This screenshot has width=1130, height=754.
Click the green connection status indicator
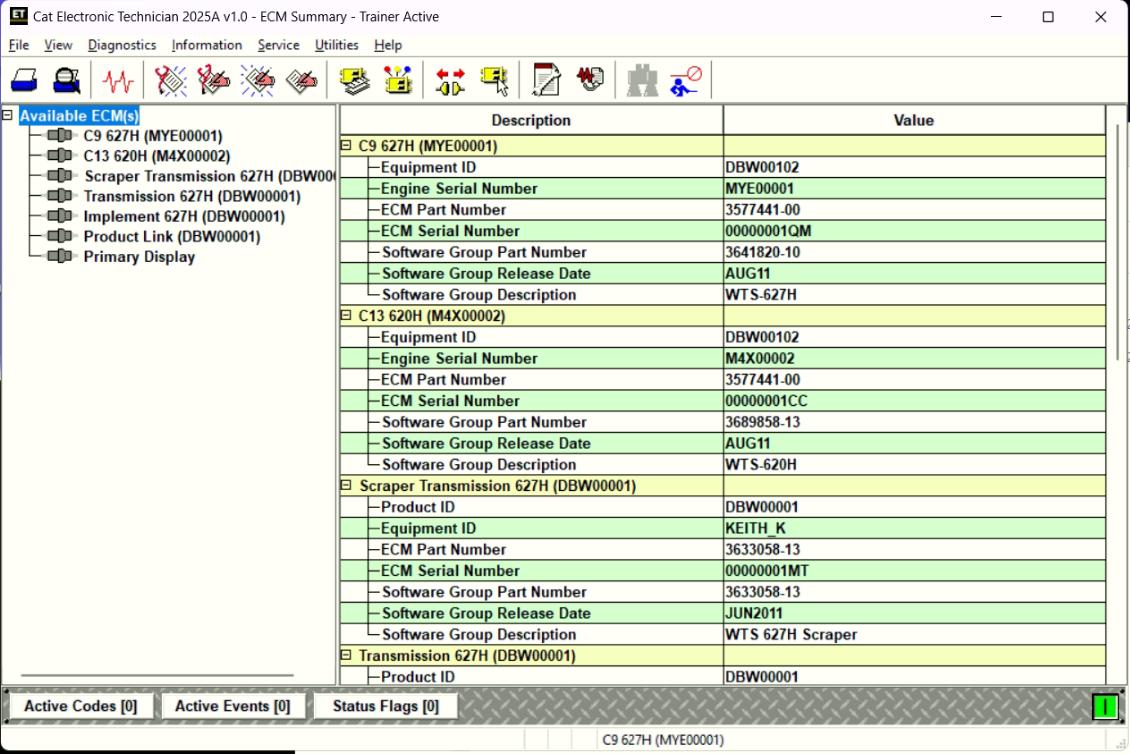pyautogui.click(x=1104, y=706)
